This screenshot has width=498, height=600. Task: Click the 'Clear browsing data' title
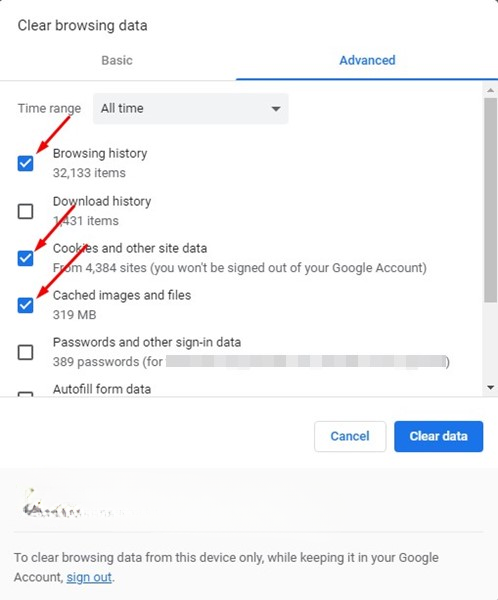[82, 26]
